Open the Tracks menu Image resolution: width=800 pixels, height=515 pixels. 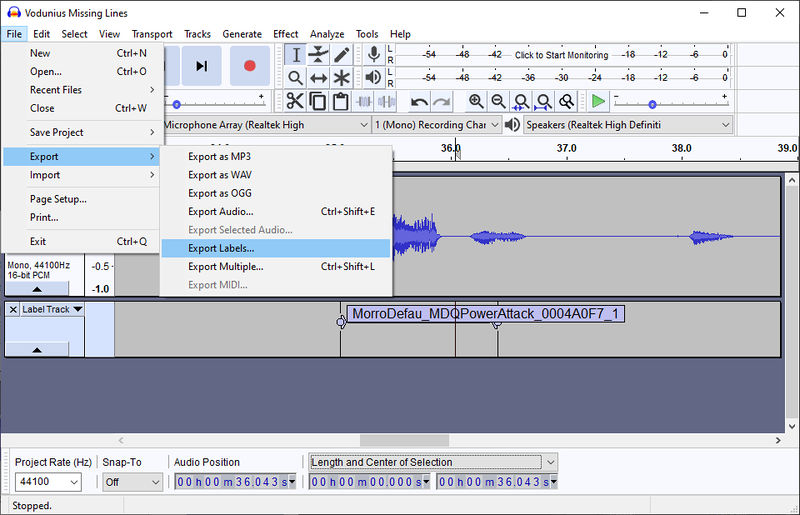coord(197,34)
